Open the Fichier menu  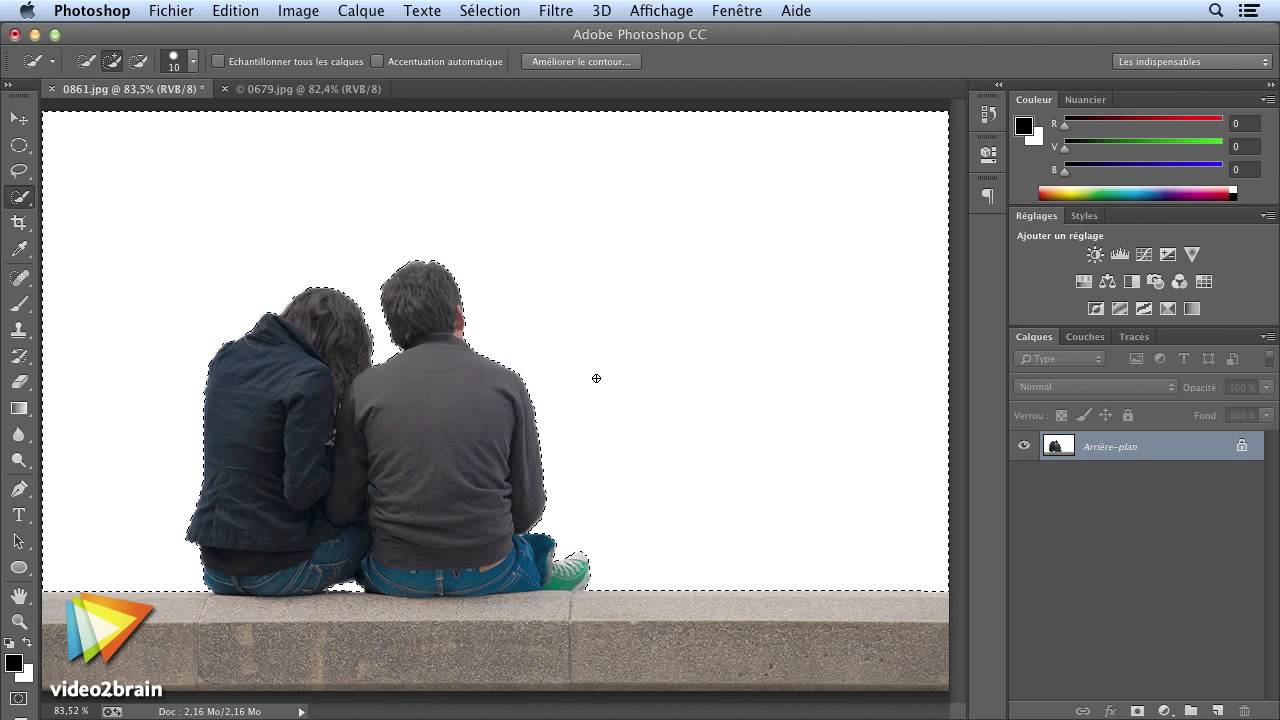pos(171,11)
